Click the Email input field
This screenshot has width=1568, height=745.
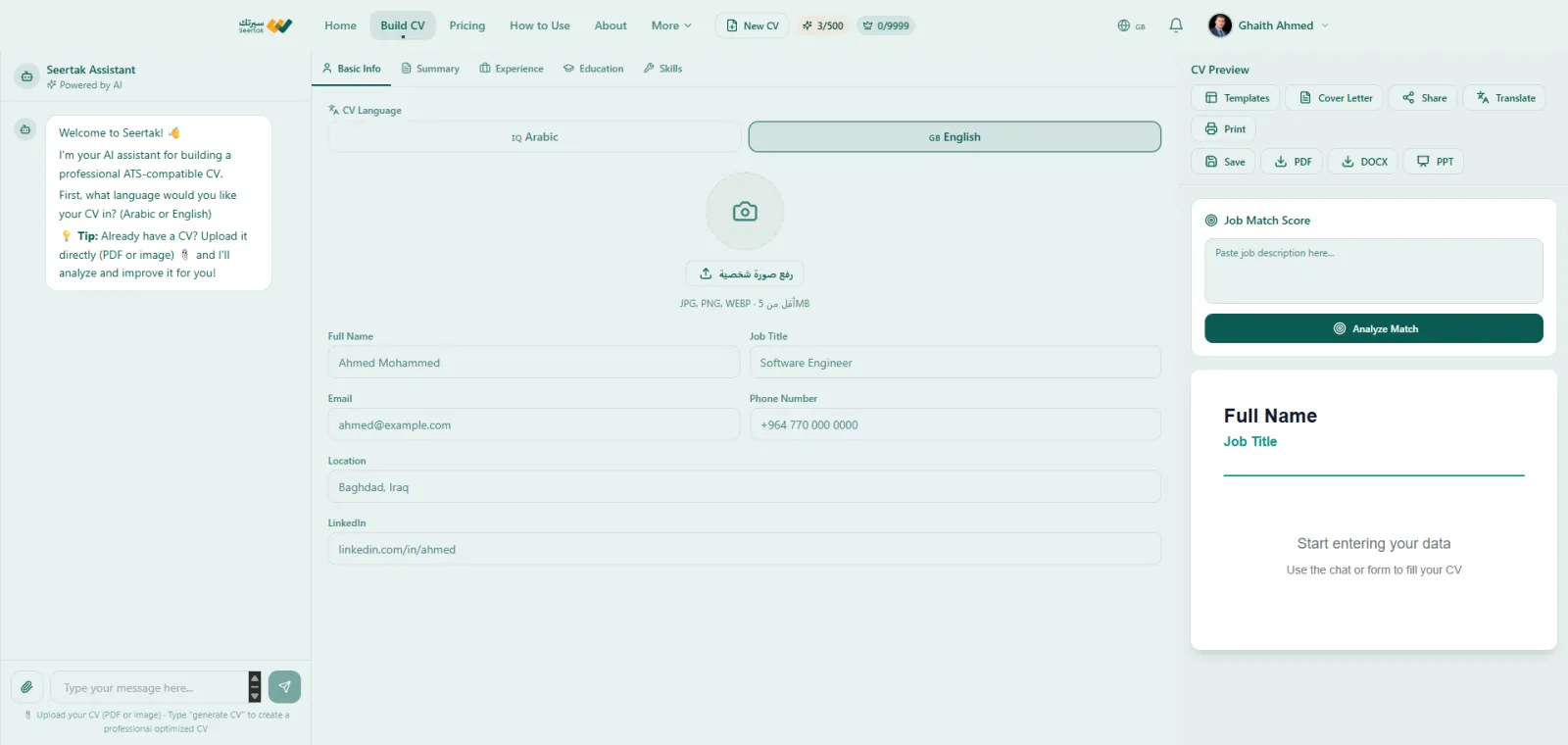(x=534, y=424)
